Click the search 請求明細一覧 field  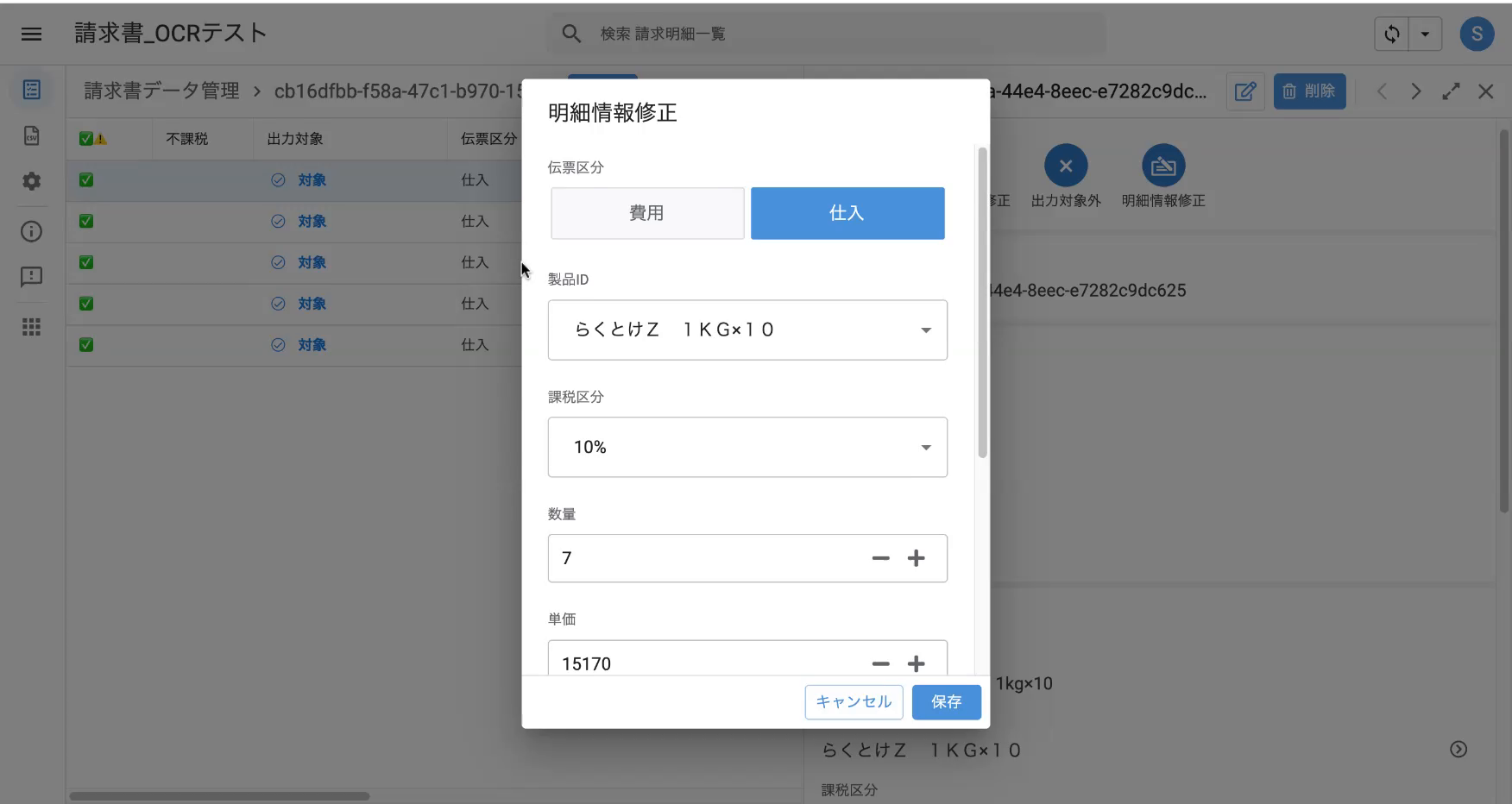(x=825, y=34)
